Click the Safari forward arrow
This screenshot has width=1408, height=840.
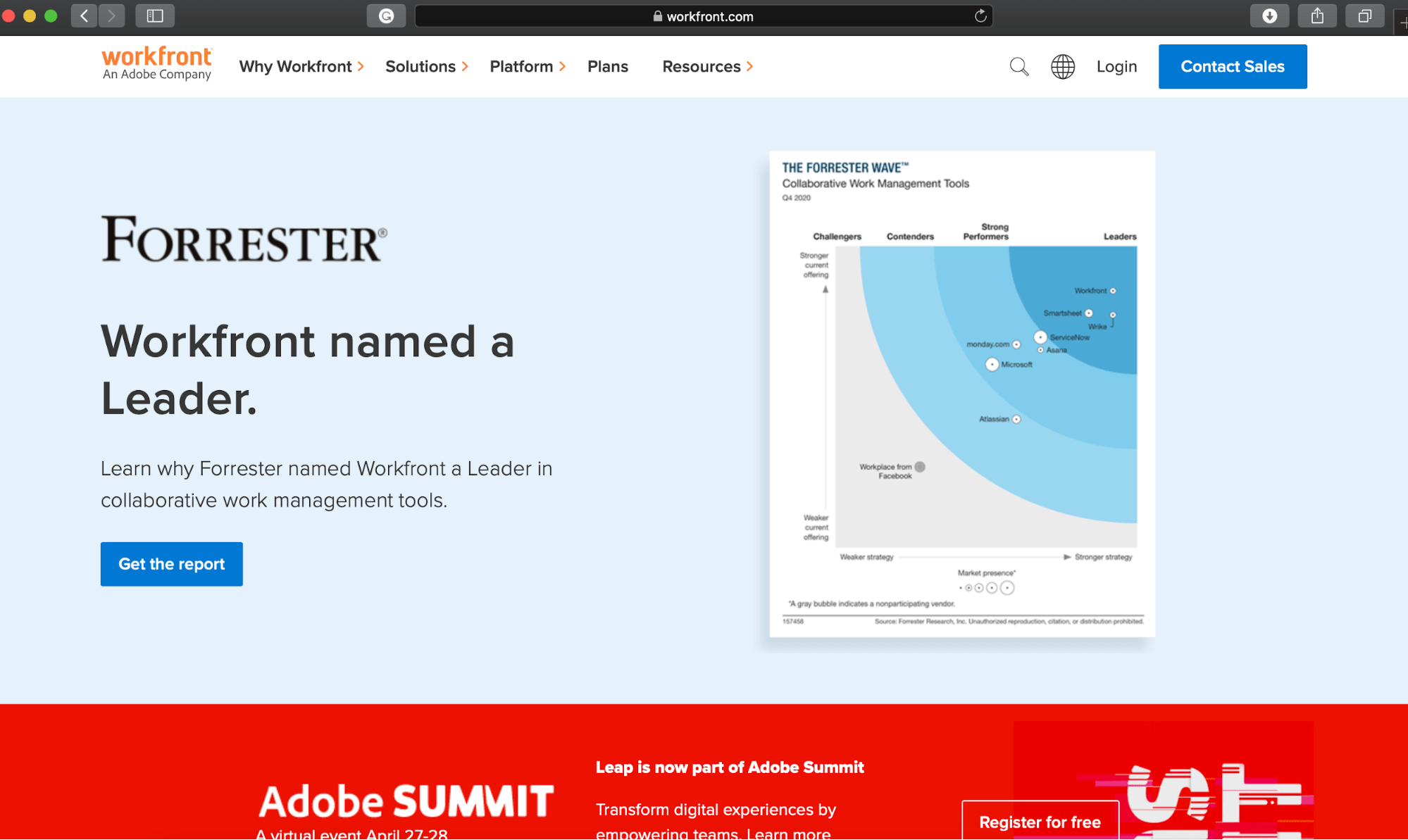tap(111, 15)
